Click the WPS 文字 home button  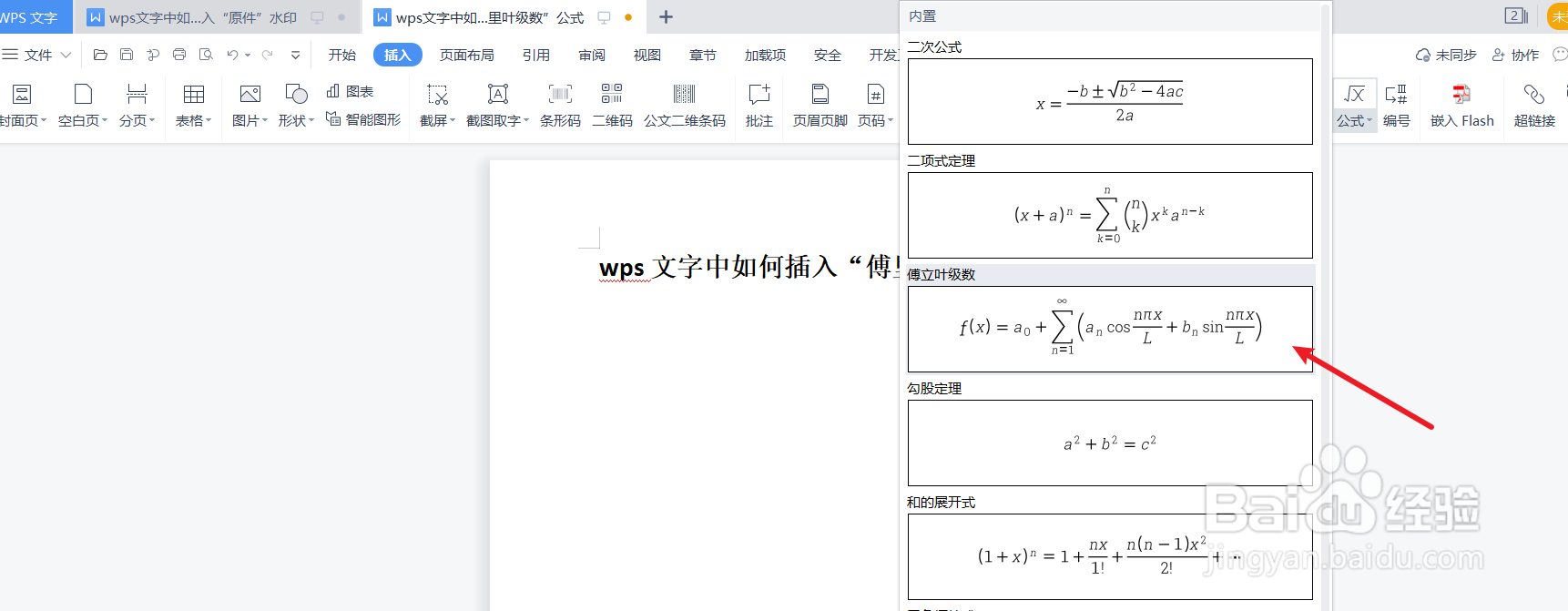pos(35,17)
